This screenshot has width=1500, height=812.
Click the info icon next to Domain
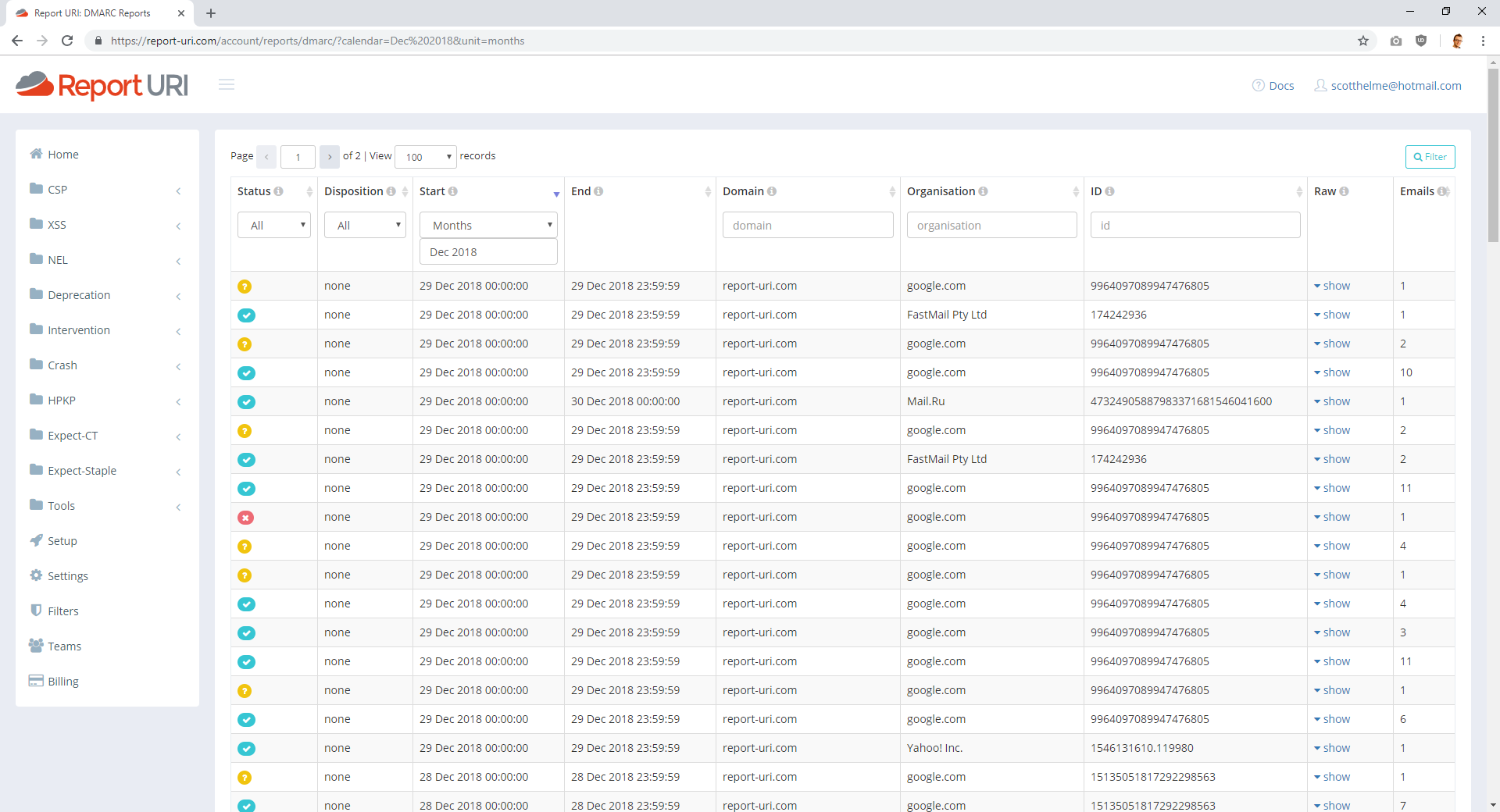click(x=772, y=191)
